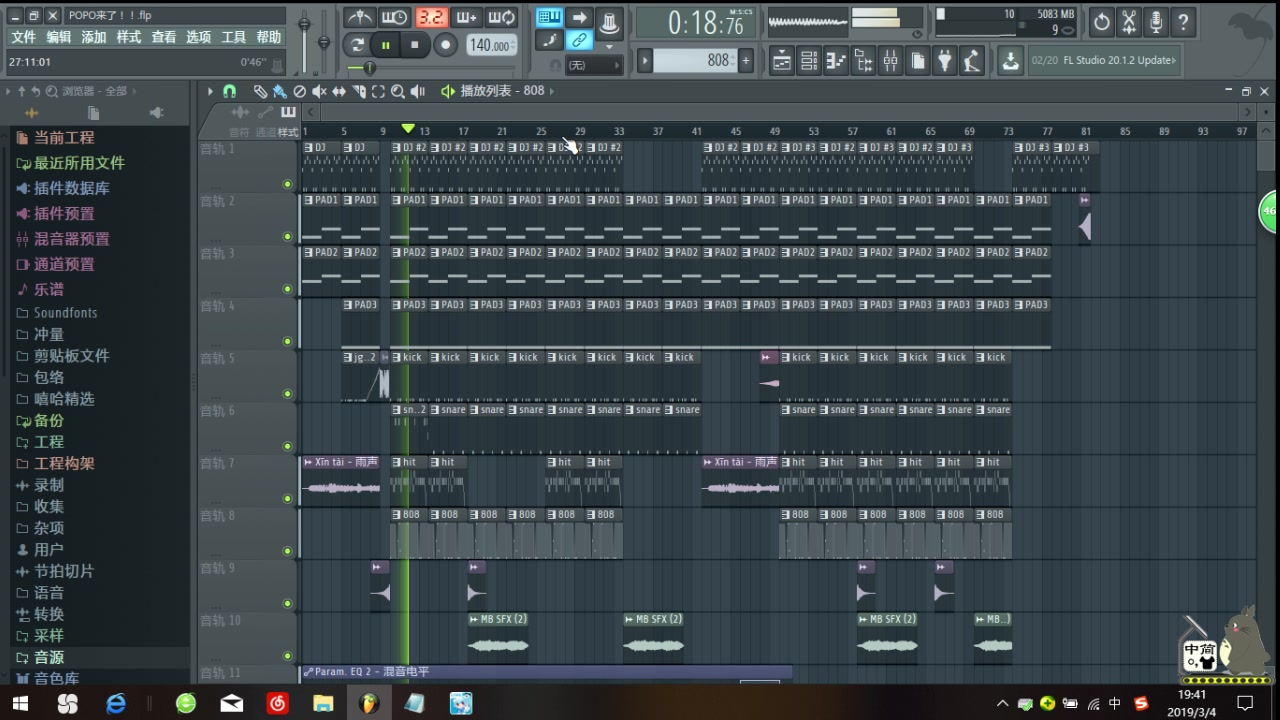Click the one-click recording microphone icon
1280x720 pixels.
(x=1155, y=21)
